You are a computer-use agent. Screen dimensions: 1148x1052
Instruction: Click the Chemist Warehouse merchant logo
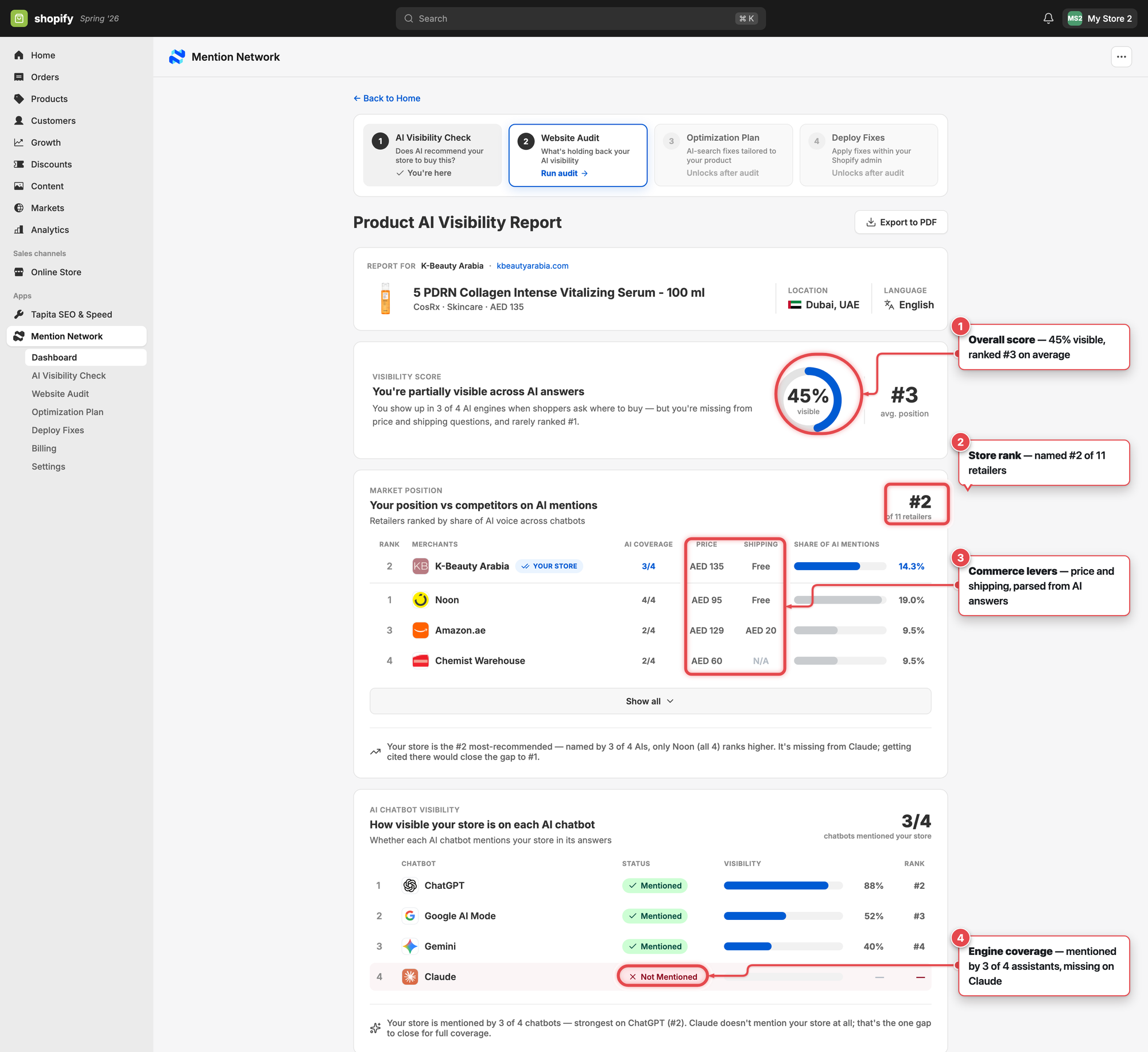click(421, 661)
